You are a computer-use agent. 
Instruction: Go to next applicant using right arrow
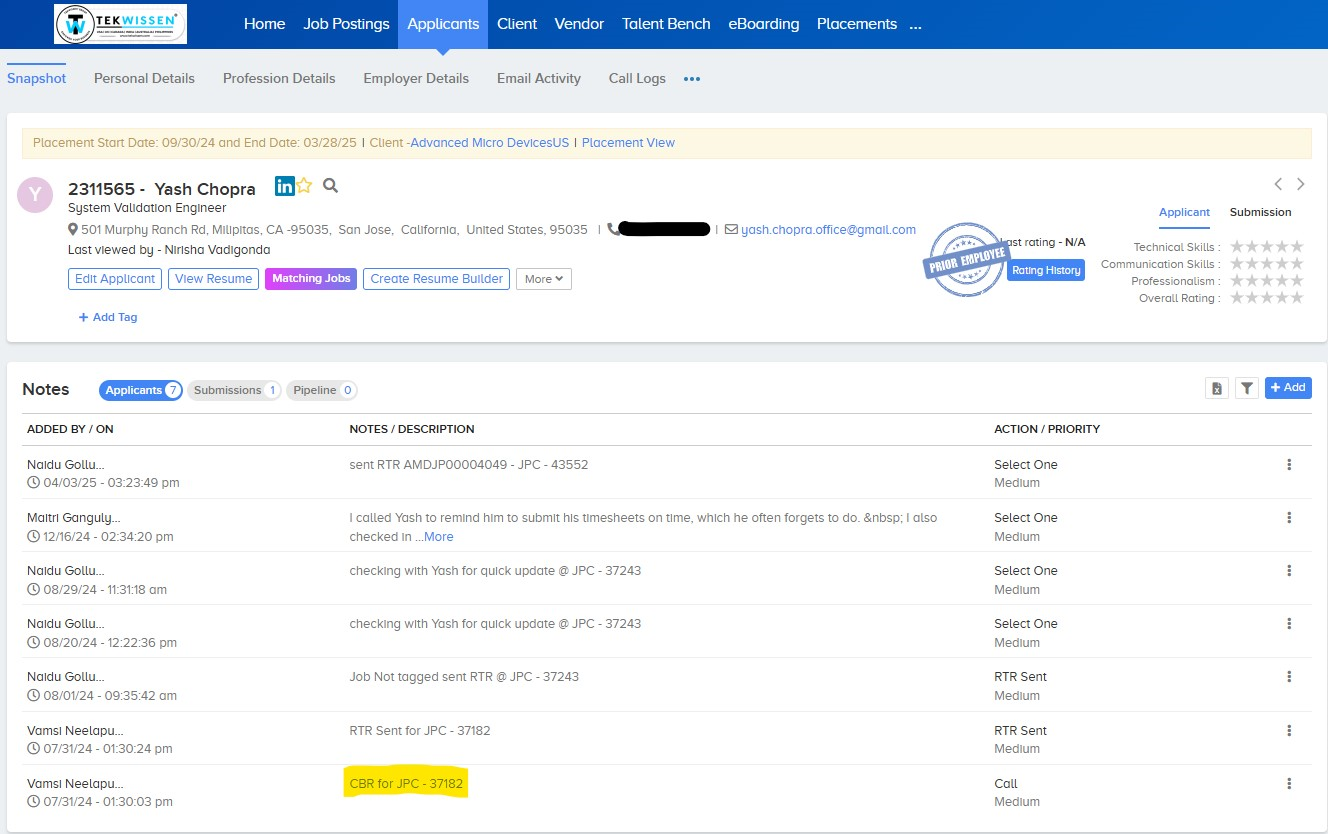pyautogui.click(x=1300, y=184)
